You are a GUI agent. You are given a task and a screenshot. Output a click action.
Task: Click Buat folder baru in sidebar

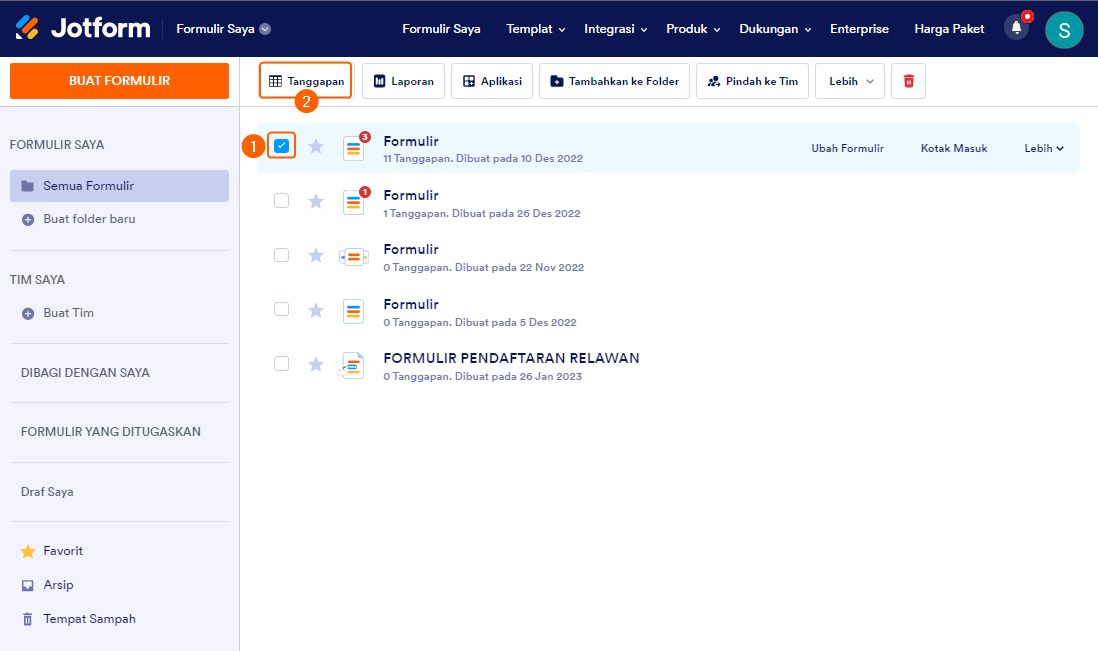click(x=89, y=219)
